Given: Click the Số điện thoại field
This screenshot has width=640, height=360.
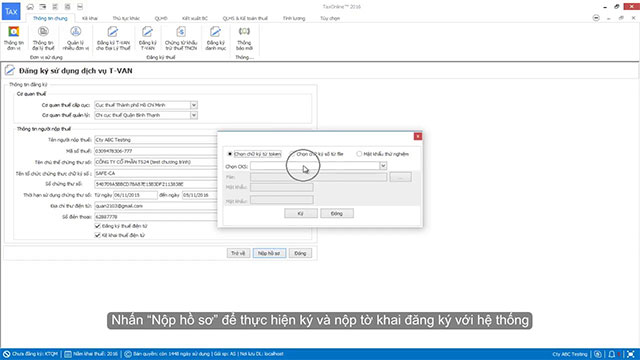Looking at the screenshot, I should (156, 217).
